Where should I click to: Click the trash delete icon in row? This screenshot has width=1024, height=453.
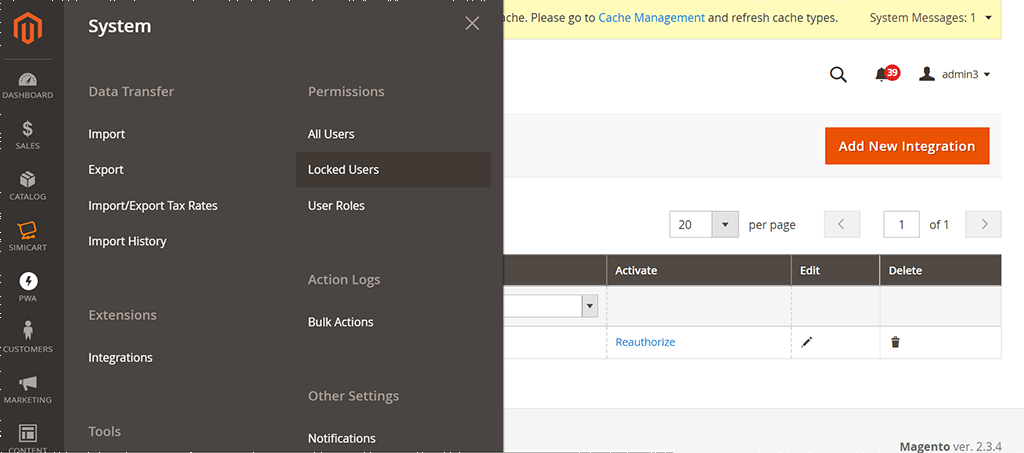tap(895, 342)
